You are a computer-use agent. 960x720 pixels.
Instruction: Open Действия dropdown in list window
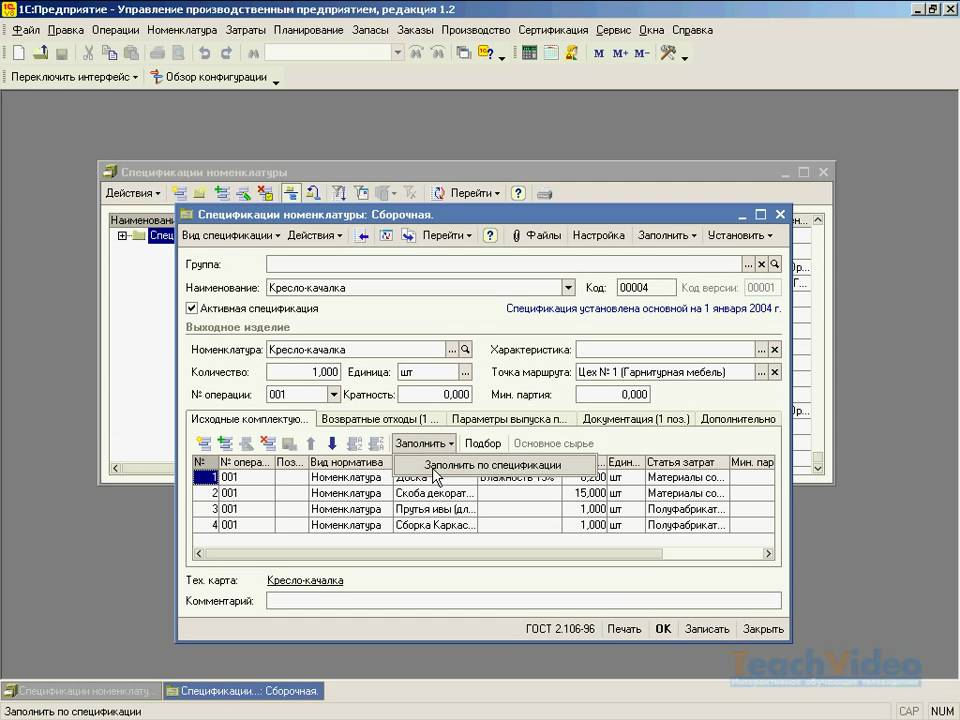click(133, 193)
